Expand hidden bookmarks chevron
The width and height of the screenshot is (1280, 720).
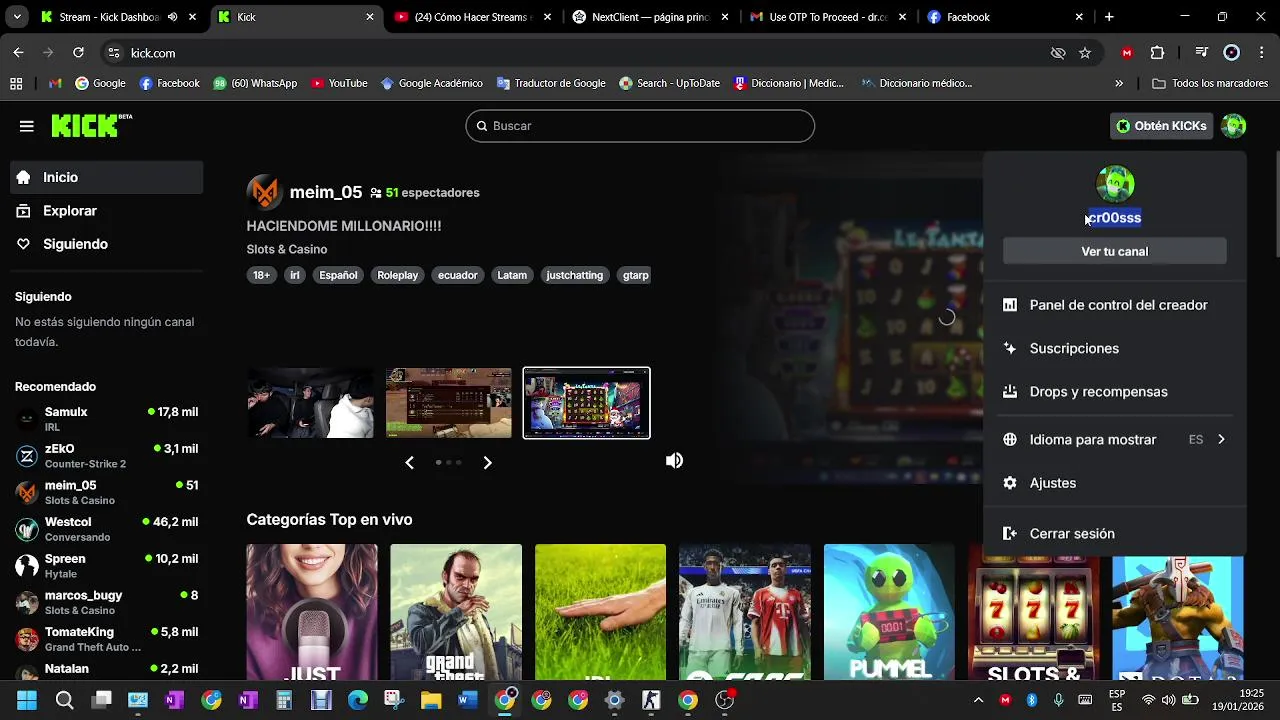click(x=1119, y=83)
